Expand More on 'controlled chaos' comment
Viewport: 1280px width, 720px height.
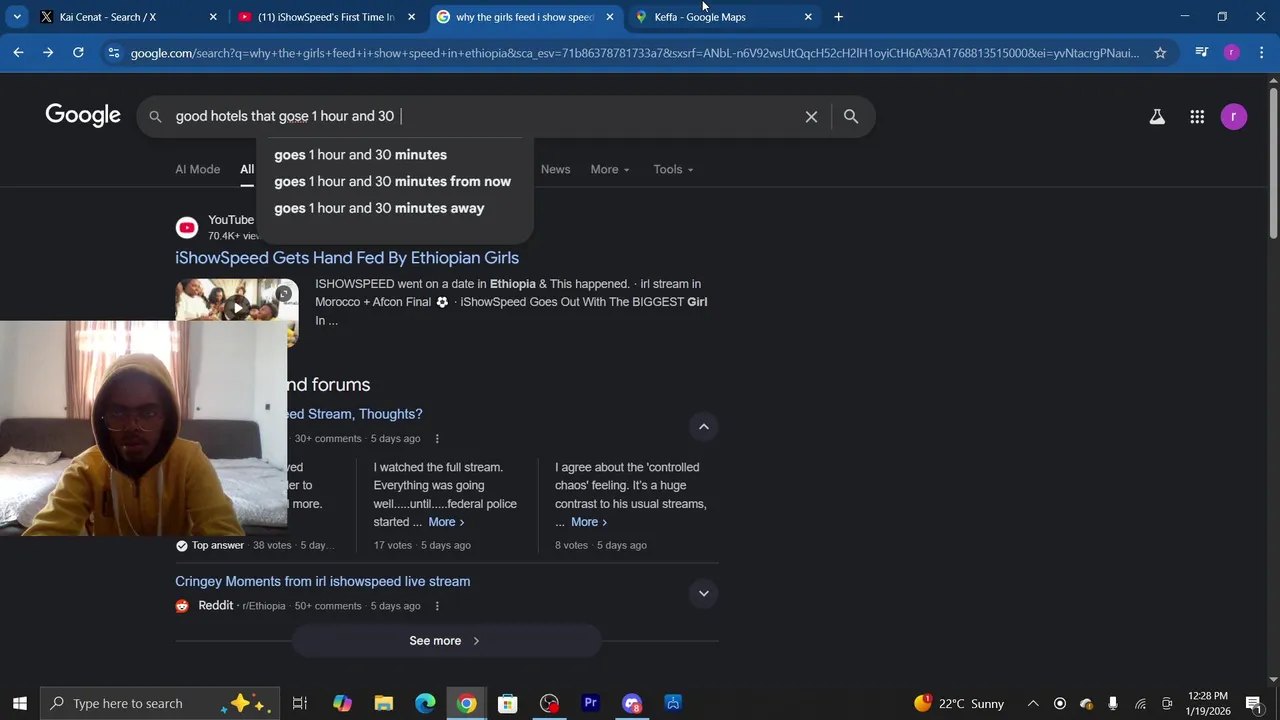589,522
